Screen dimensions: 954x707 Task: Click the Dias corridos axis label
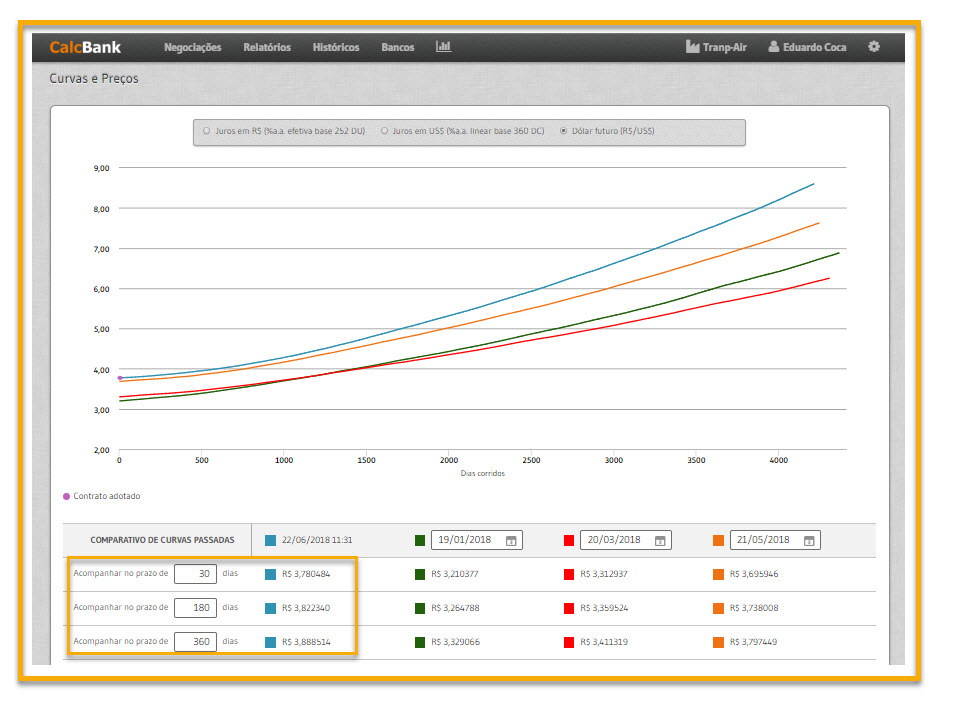tap(482, 473)
